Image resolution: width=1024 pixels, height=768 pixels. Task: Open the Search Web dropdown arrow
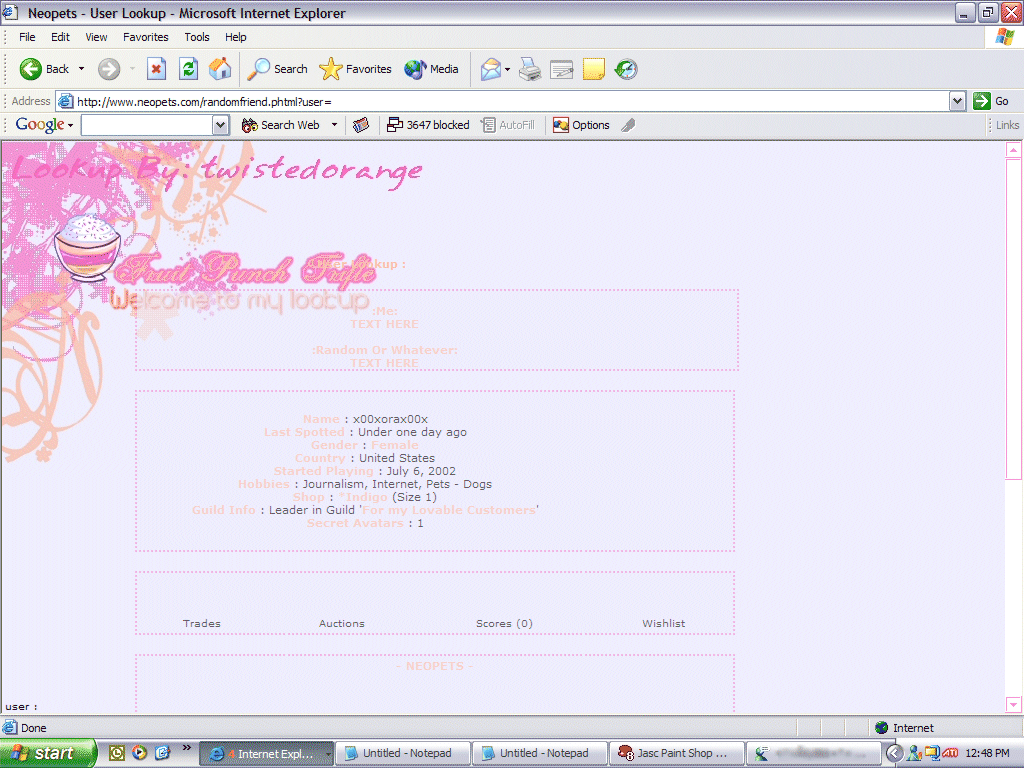click(x=334, y=125)
